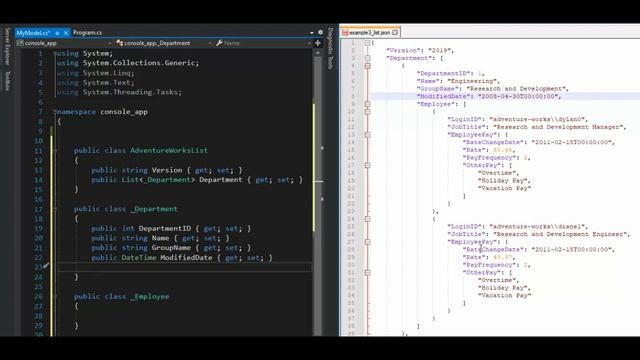The width and height of the screenshot is (640, 360).
Task: Click line number 23 in the MyModel.cs margin
Action: pyautogui.click(x=38, y=267)
